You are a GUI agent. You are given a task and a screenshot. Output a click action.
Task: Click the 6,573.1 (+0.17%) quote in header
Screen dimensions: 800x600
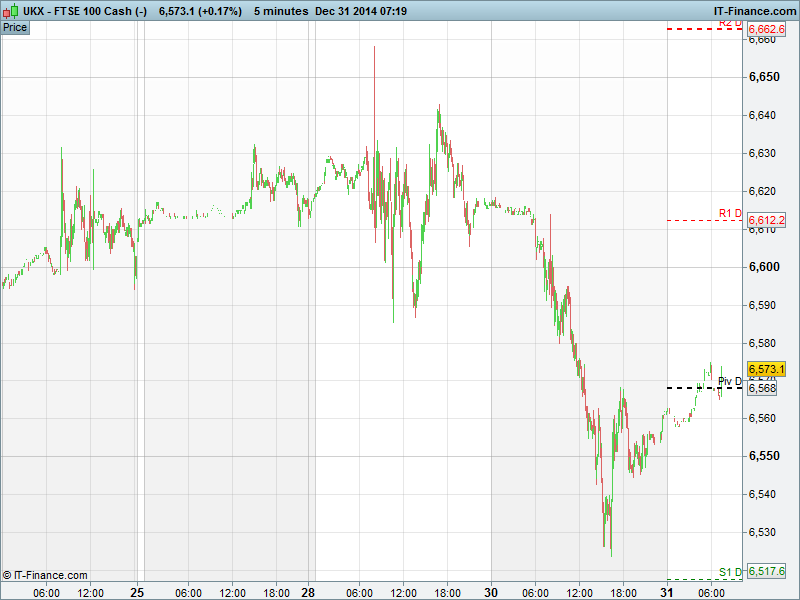200,10
